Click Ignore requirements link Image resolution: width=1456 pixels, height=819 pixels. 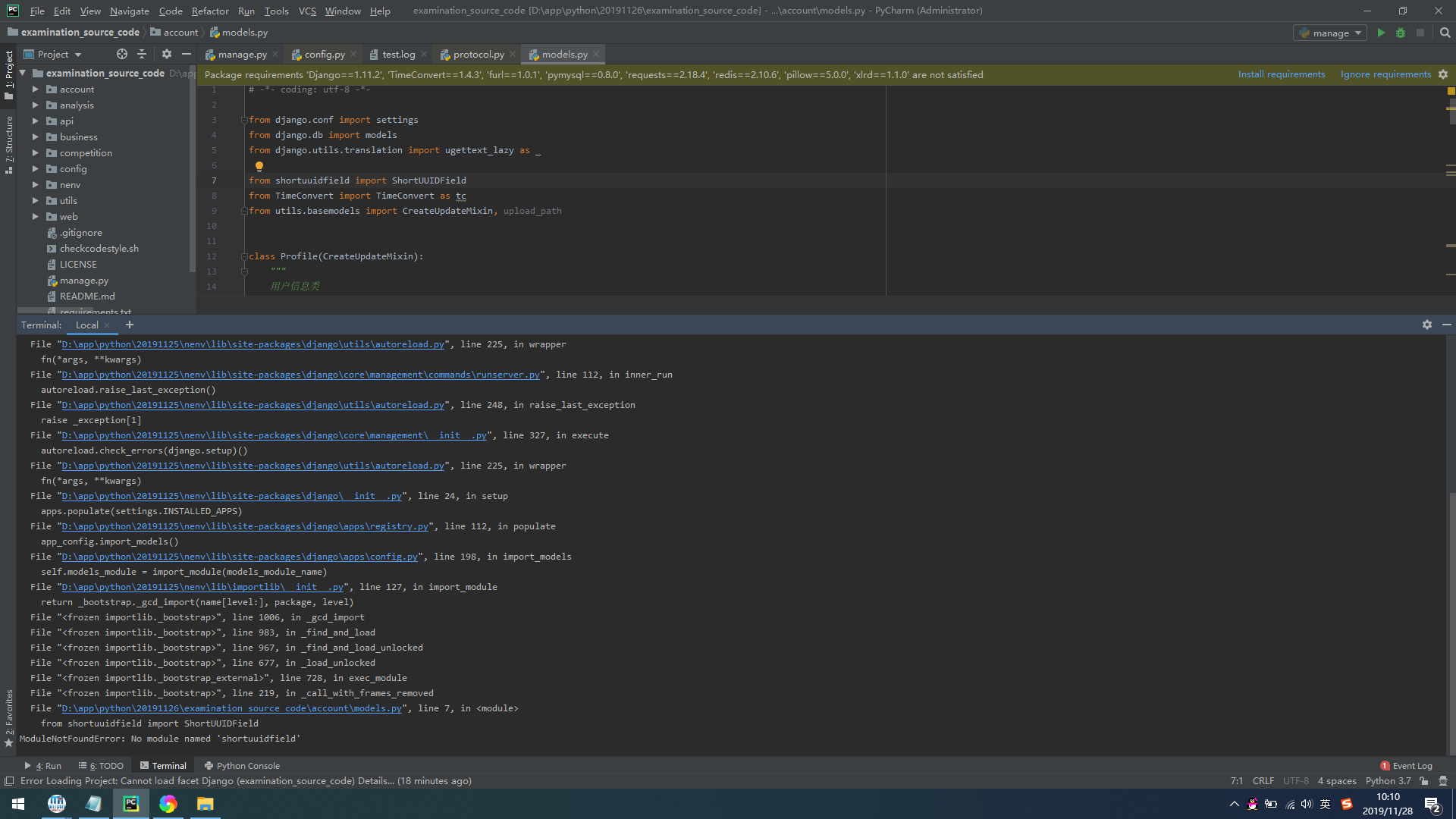1385,74
